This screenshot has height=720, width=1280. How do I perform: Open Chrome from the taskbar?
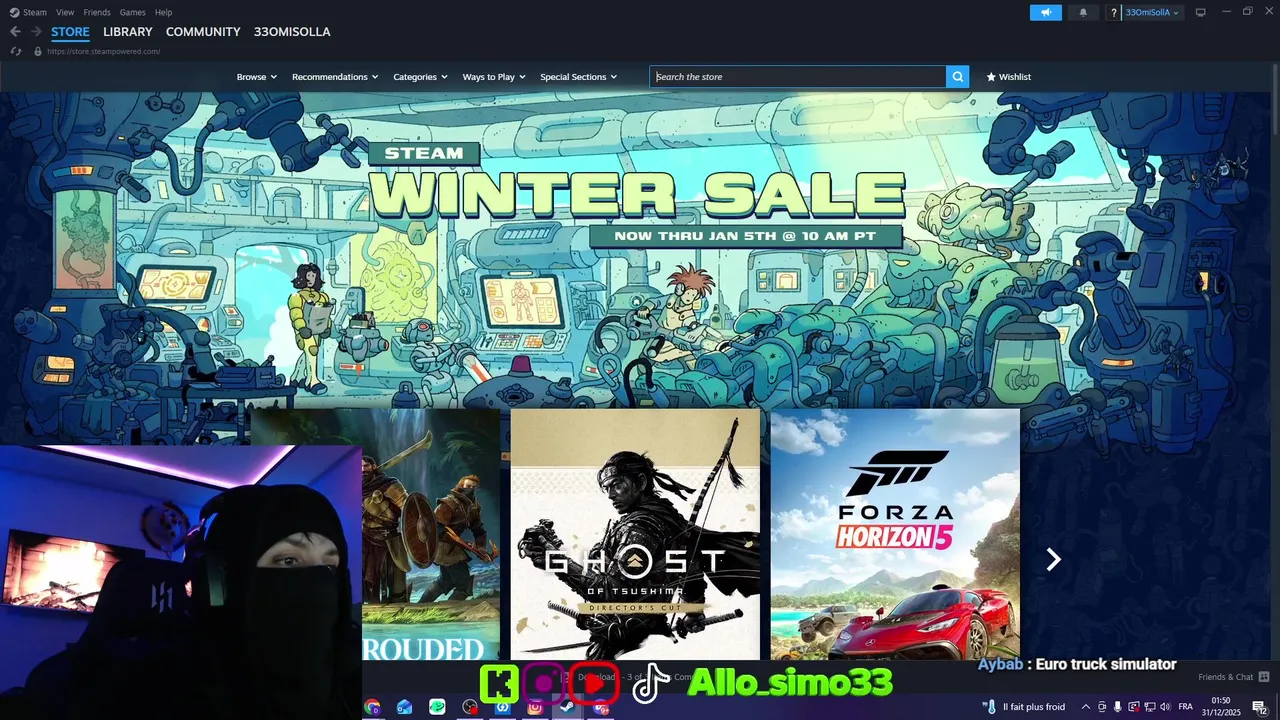pyautogui.click(x=373, y=707)
